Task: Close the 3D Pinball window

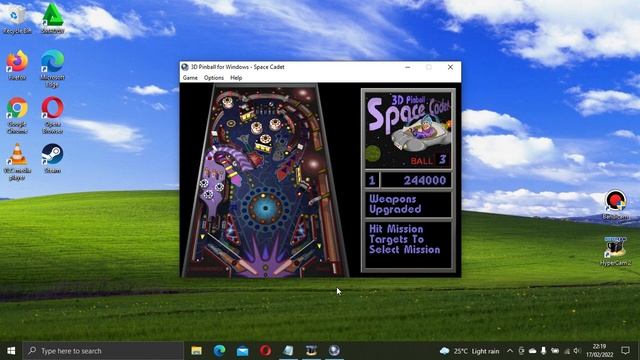Action: [450, 67]
